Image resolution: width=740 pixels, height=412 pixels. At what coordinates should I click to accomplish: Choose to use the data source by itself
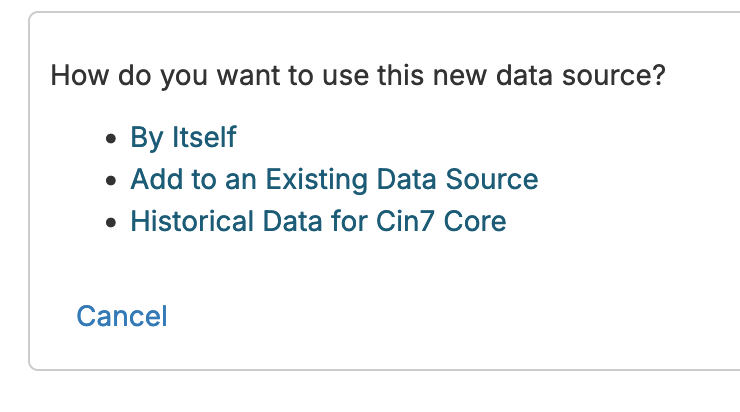pos(183,138)
